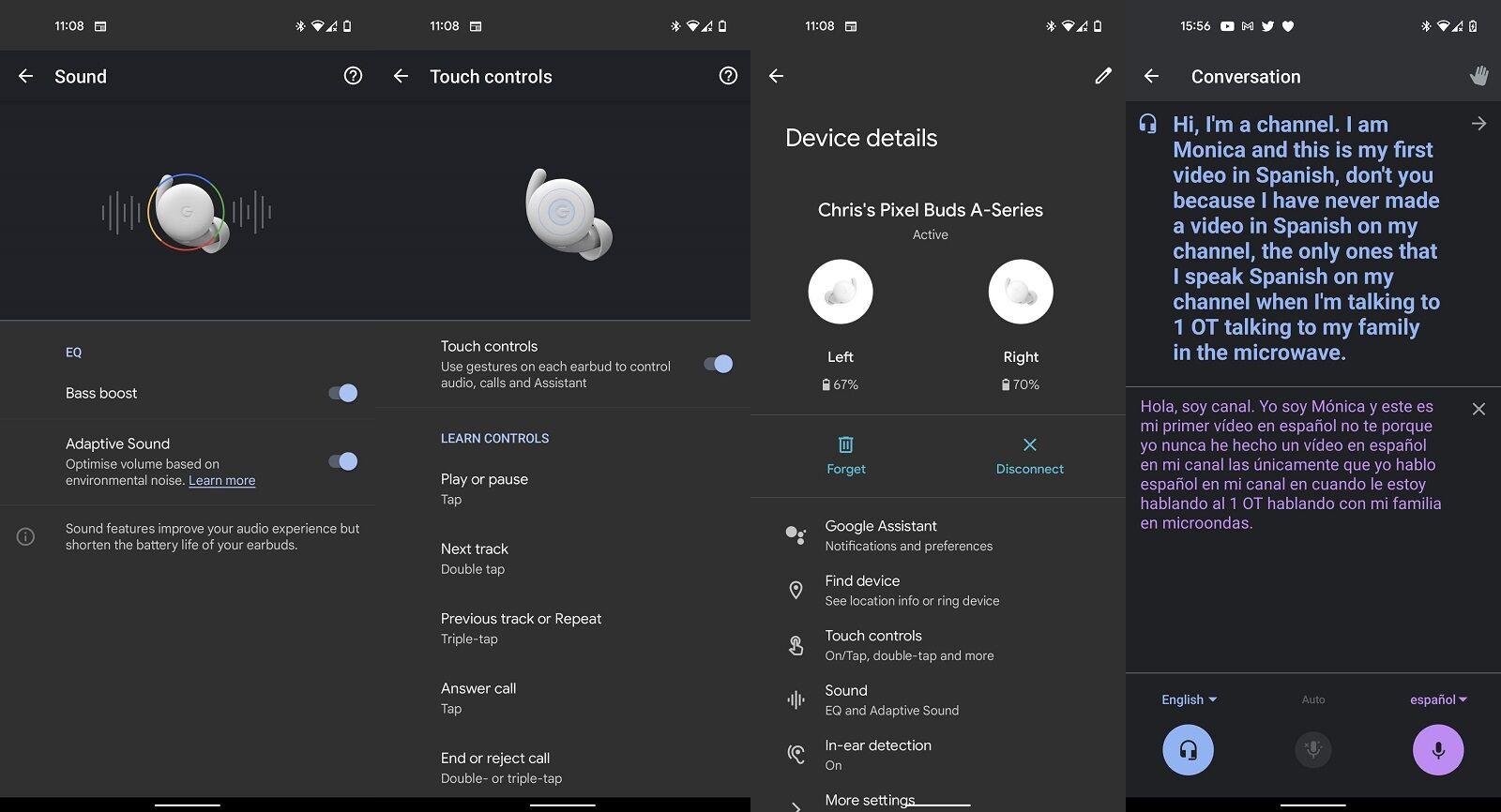Screen dimensions: 1501x812
Task: Tap the raised hand icon in Conversation
Action: click(1478, 76)
